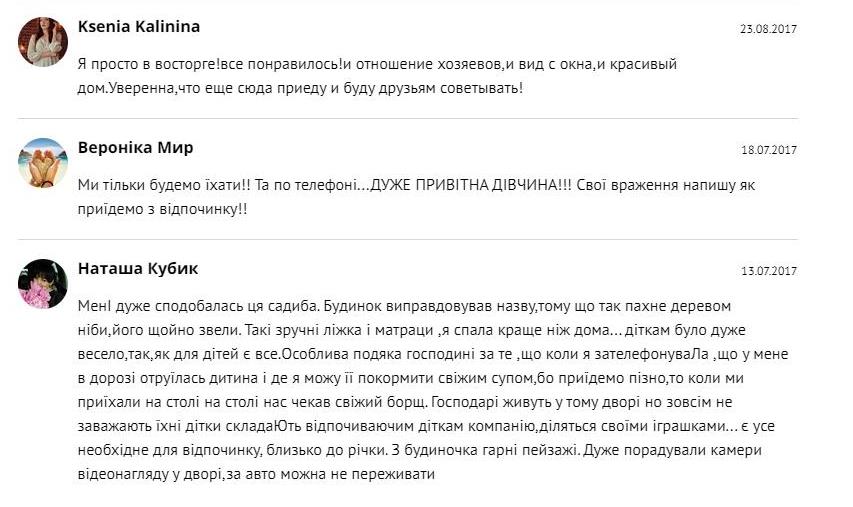Open Ksenia Kalinina's reviewer name
853x507 pixels.
(x=138, y=27)
